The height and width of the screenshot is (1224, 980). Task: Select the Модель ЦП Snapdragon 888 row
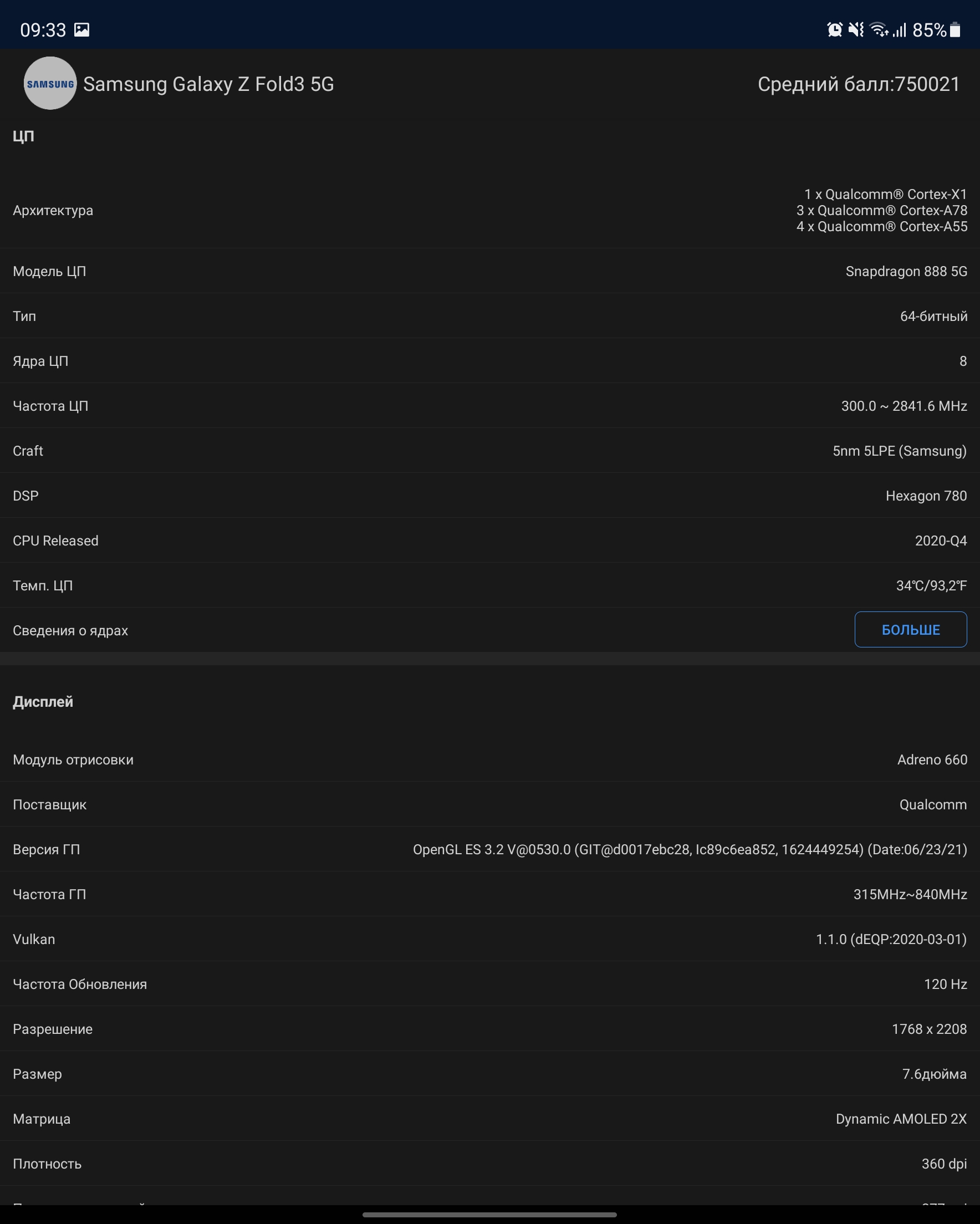coord(490,272)
